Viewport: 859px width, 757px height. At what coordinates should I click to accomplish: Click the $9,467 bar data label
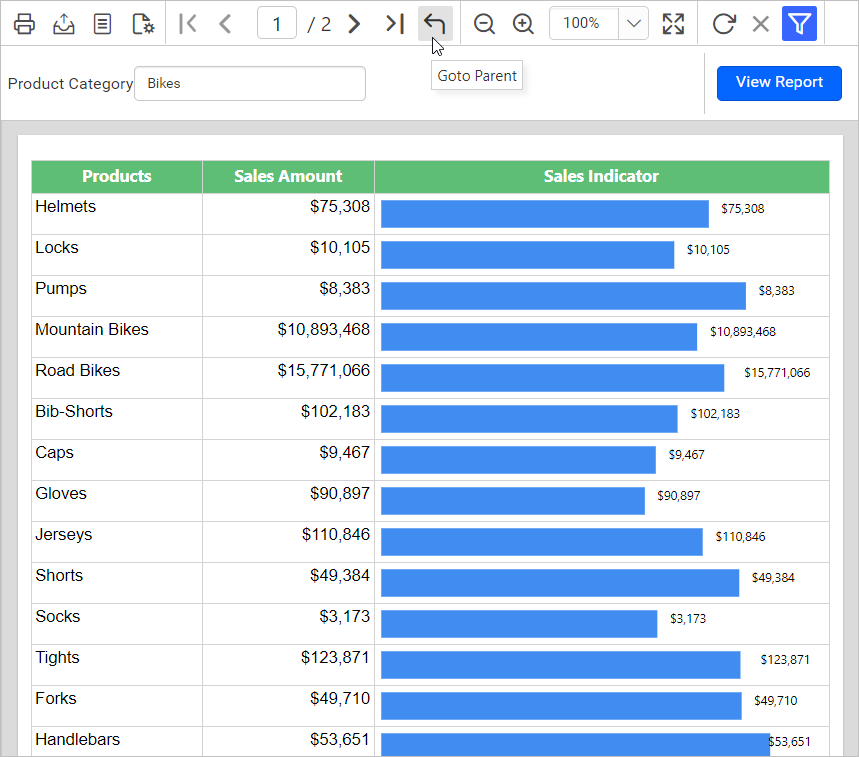(686, 455)
